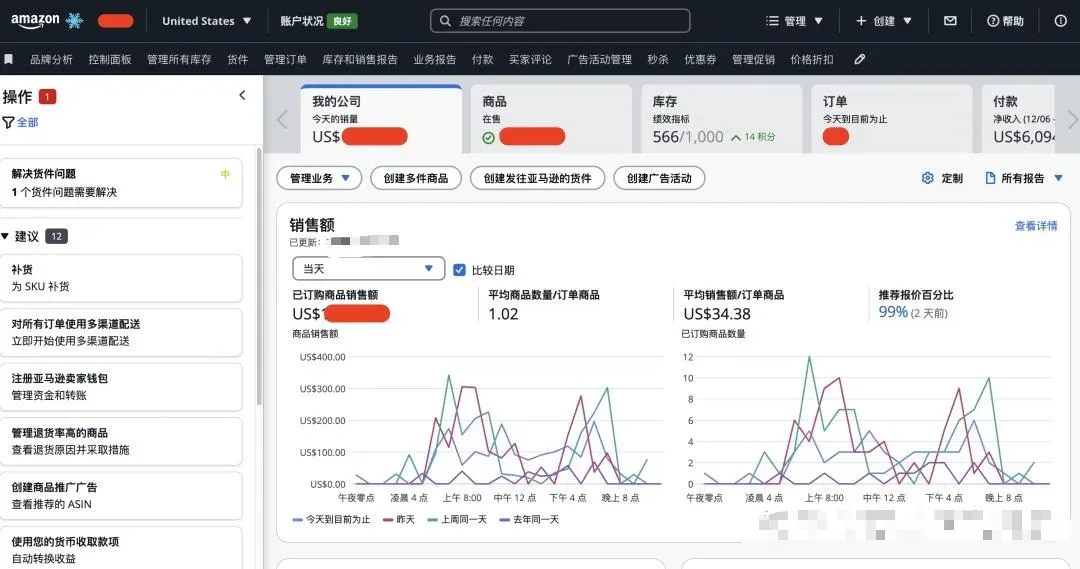Image resolution: width=1080 pixels, height=569 pixels.
Task: Open 库存和销售报告 menu item
Action: [360, 59]
